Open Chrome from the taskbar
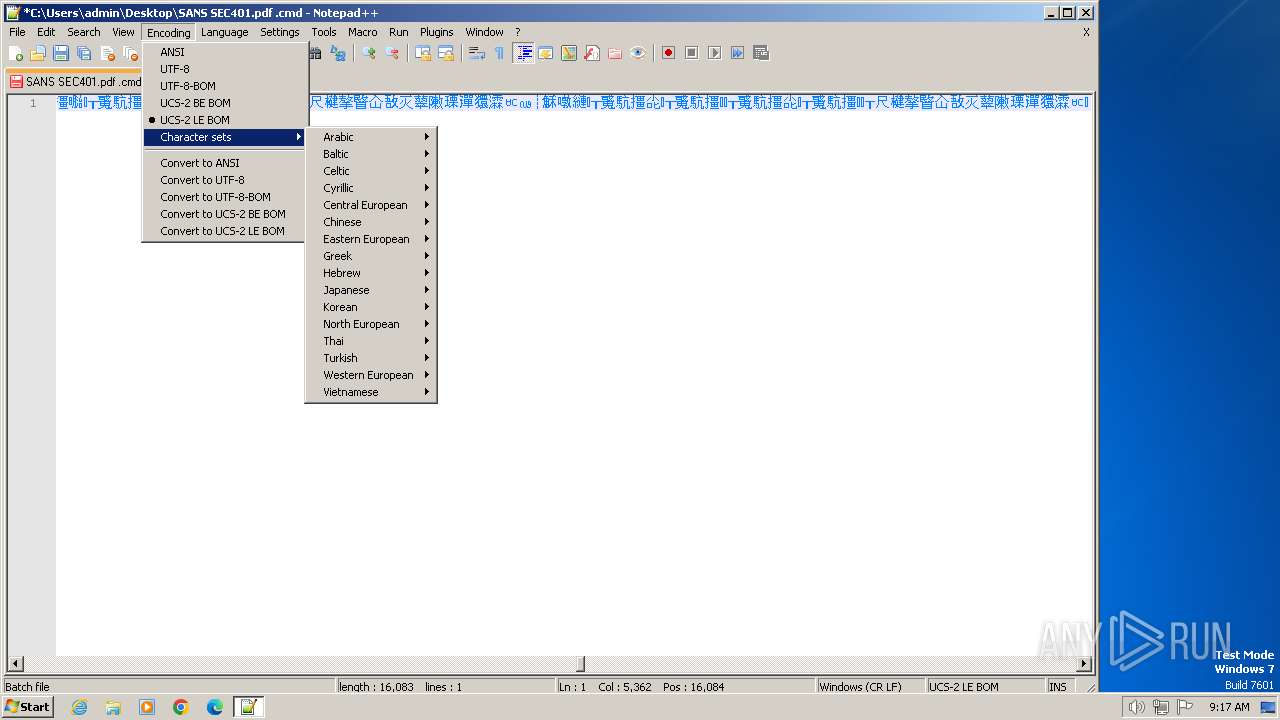 (x=181, y=707)
